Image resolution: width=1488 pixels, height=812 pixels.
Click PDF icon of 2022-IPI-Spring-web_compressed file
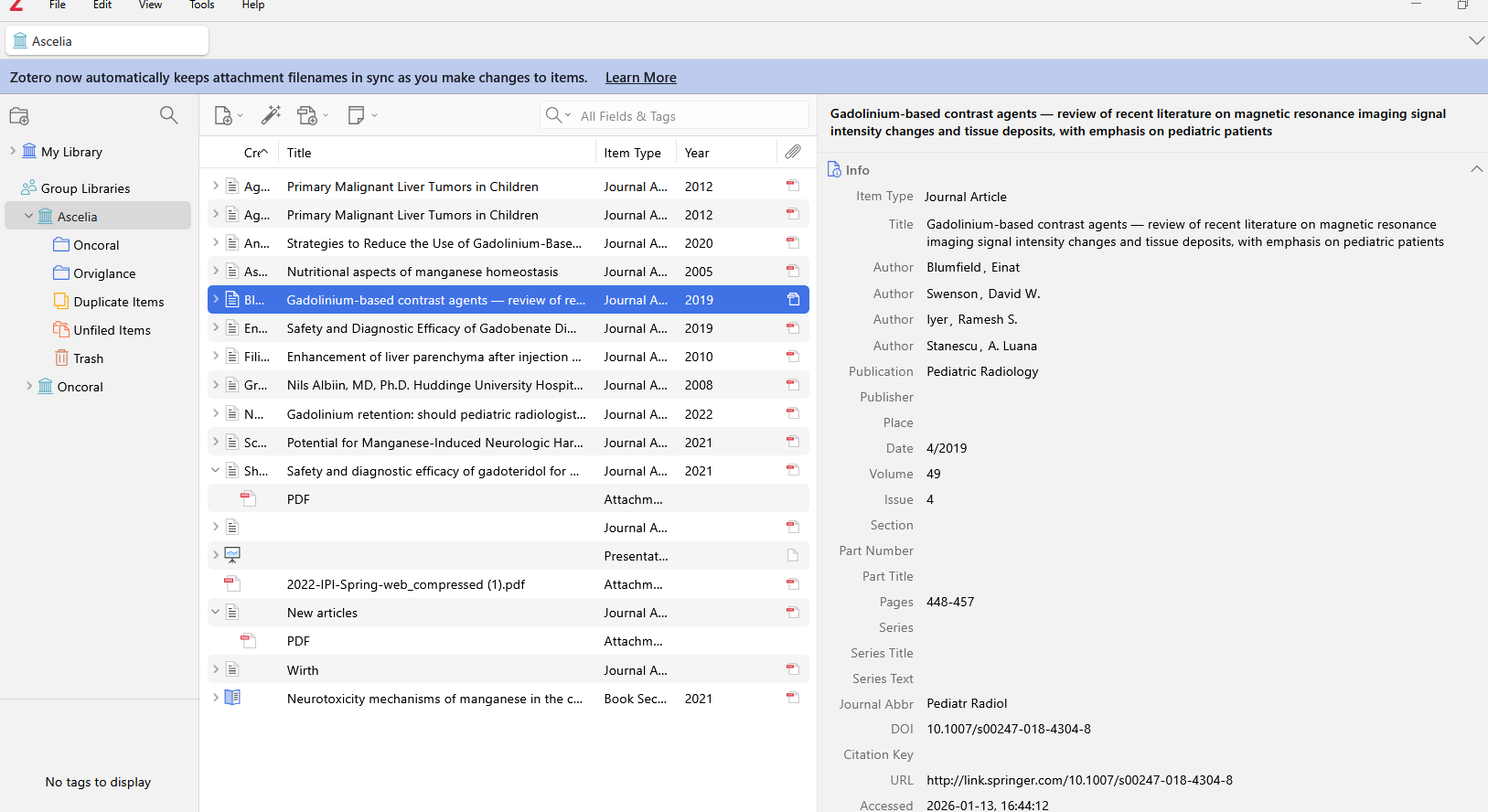click(231, 584)
